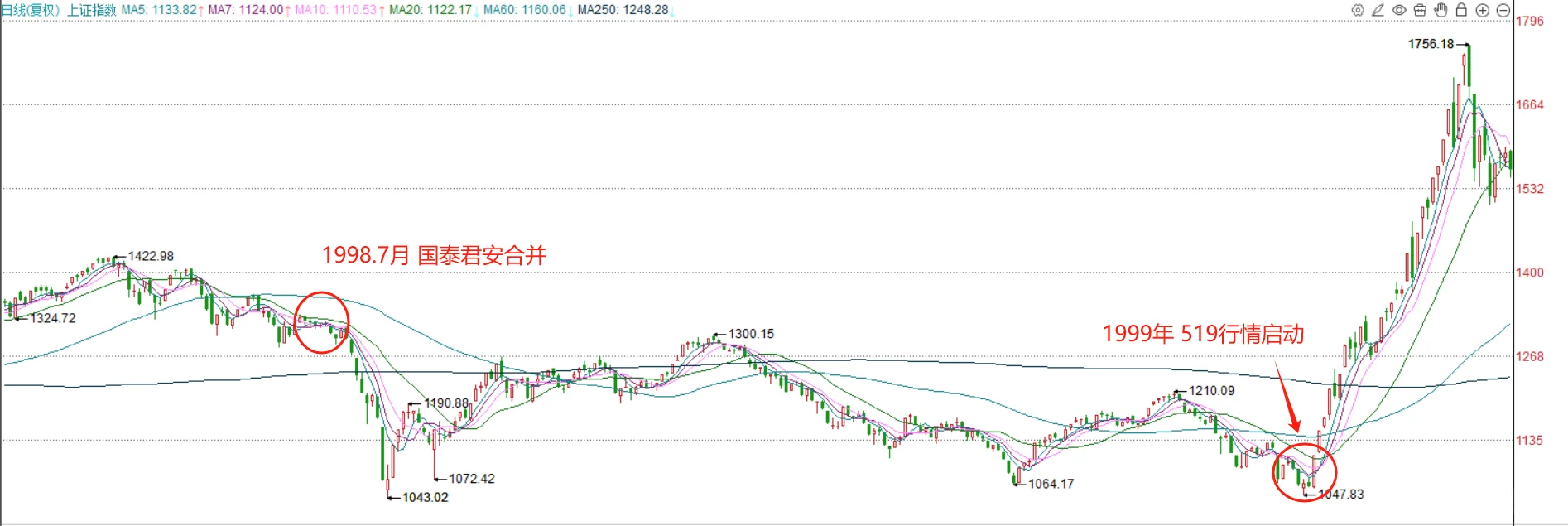Screen dimensions: 1568x526
Task: Click the 1135 axis value
Action: point(1530,441)
